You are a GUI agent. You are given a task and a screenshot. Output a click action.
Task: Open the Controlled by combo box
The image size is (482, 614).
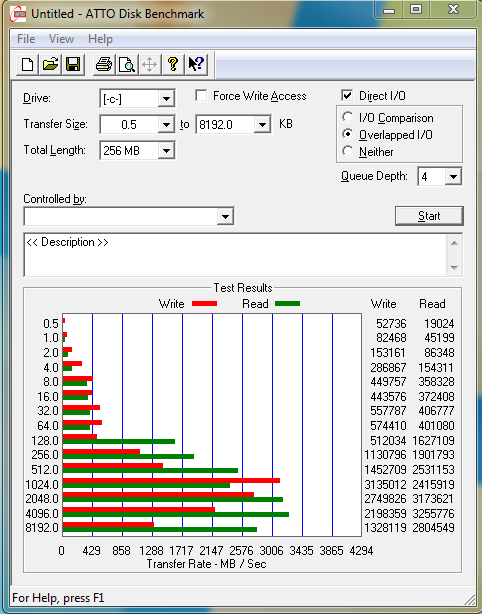tap(129, 216)
